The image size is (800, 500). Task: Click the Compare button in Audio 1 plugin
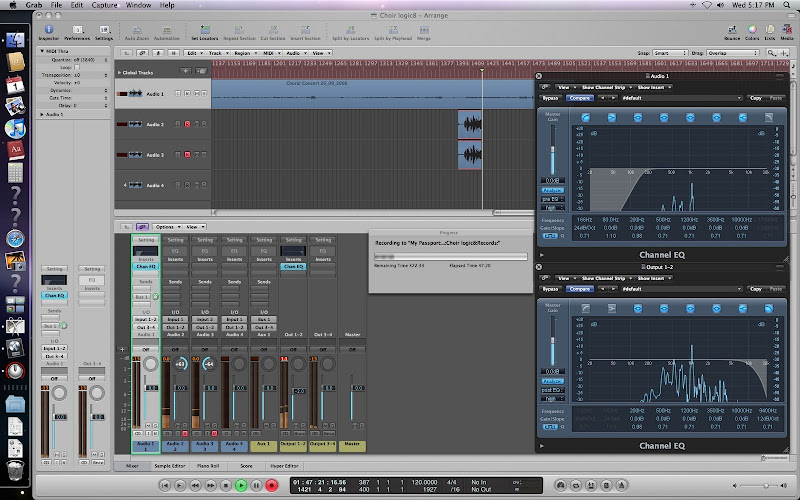pyautogui.click(x=580, y=98)
